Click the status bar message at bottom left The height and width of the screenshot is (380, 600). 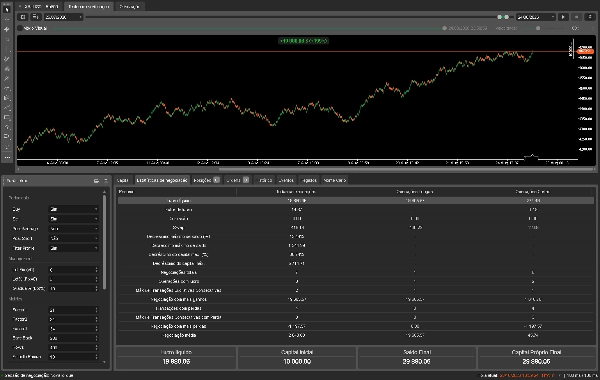pyautogui.click(x=38, y=375)
